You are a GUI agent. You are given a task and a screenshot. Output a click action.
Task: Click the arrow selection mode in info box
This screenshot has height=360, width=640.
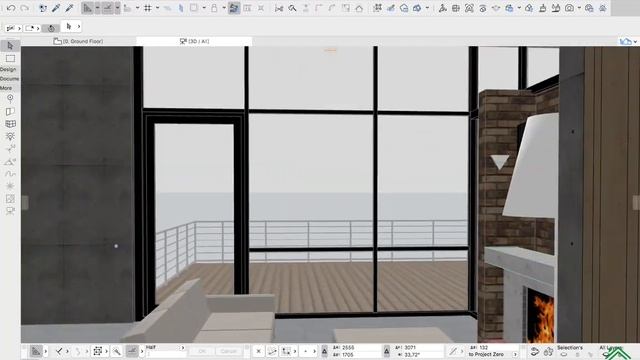69,27
